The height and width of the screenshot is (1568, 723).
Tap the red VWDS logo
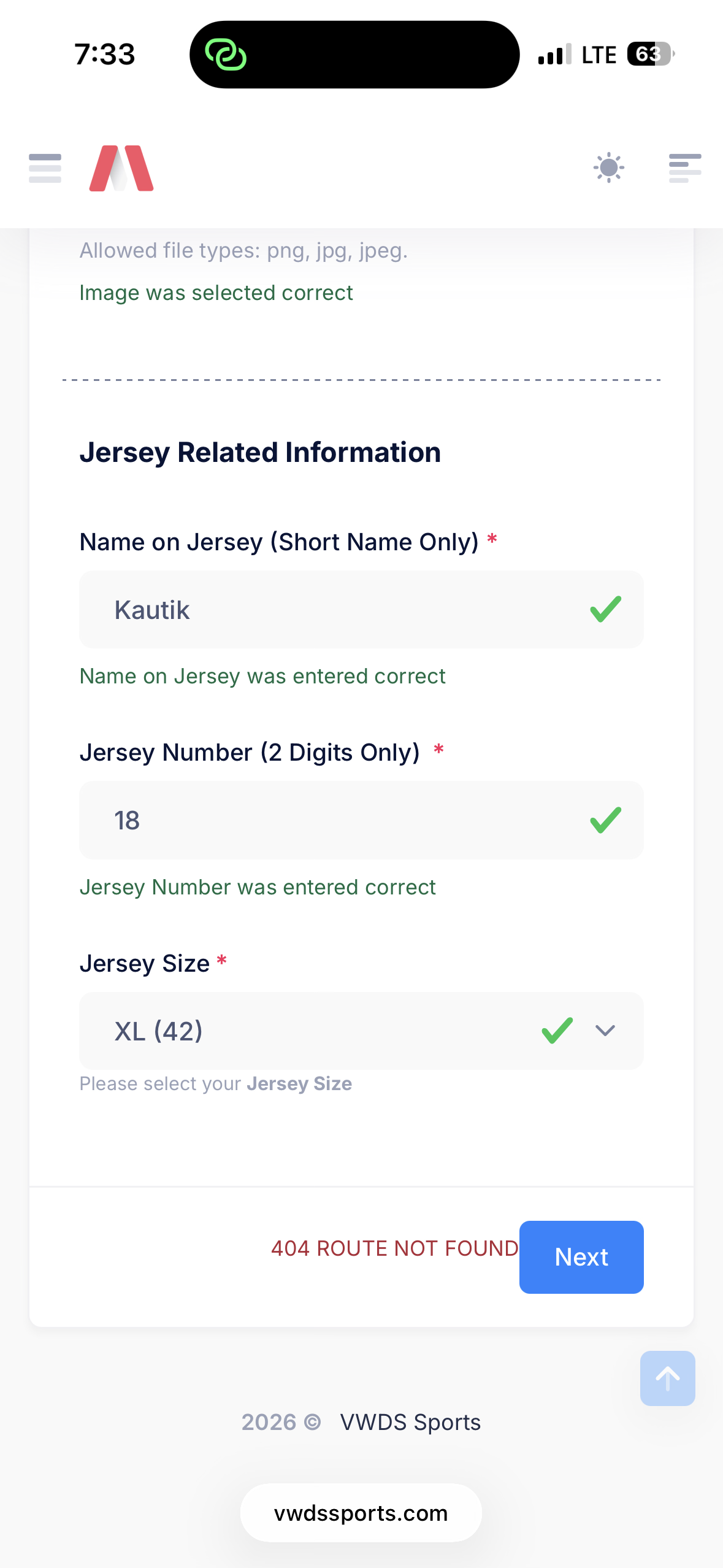point(121,169)
